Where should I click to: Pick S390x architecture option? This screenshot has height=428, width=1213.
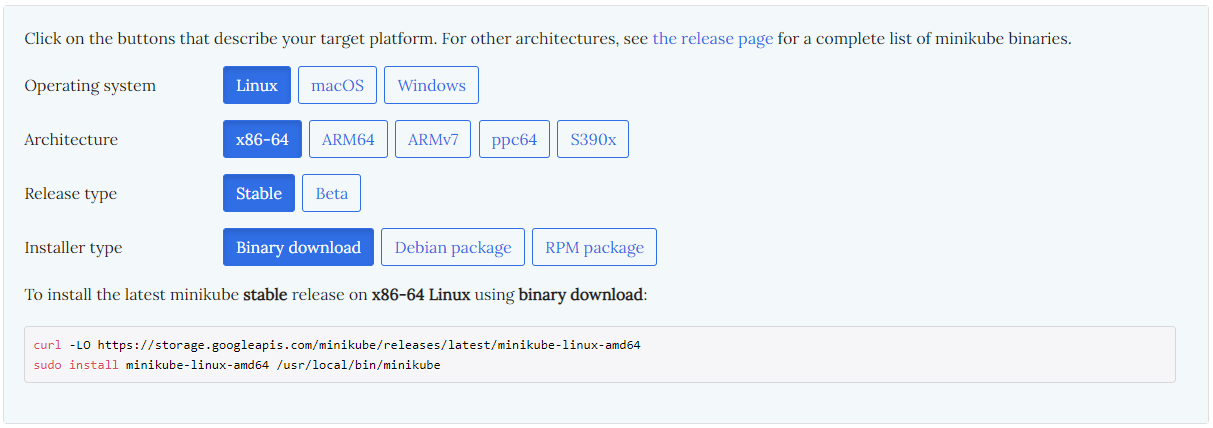[593, 139]
